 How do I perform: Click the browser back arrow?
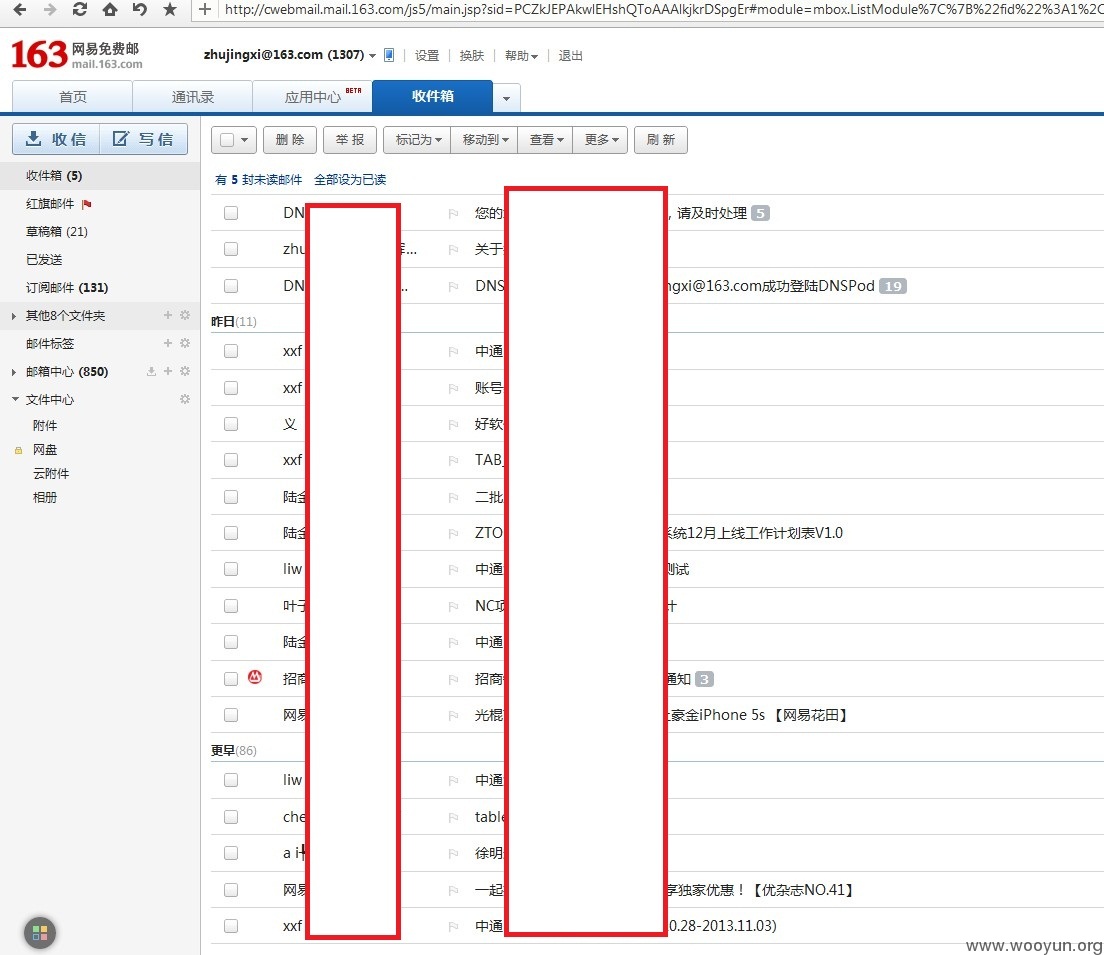[x=20, y=9]
